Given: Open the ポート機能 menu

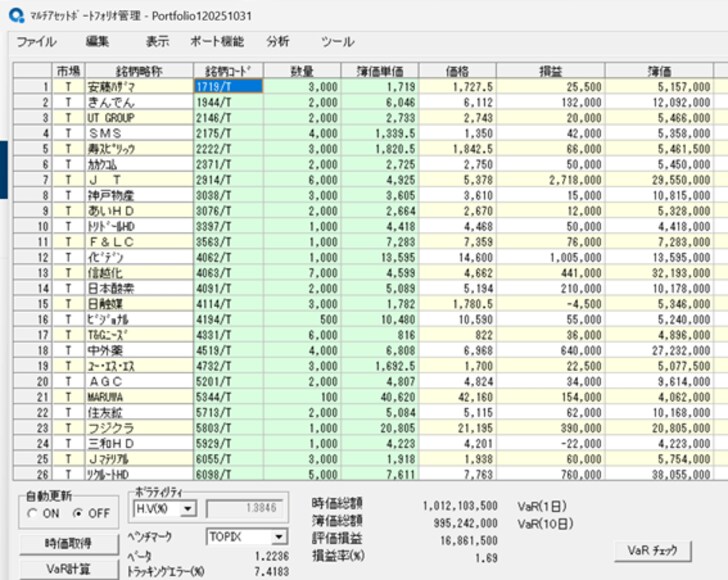Looking at the screenshot, I should click(x=216, y=42).
